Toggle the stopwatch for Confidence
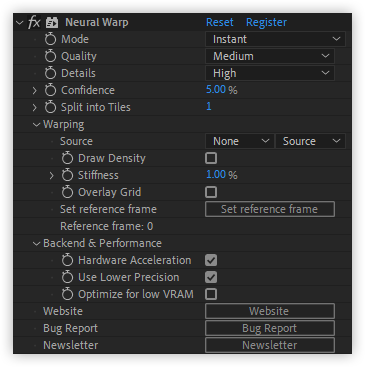 [x=50, y=90]
